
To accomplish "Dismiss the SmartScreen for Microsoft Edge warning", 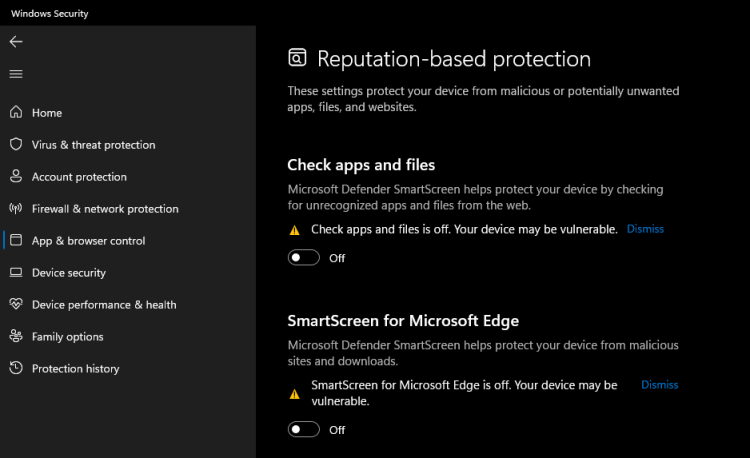I will coord(659,385).
